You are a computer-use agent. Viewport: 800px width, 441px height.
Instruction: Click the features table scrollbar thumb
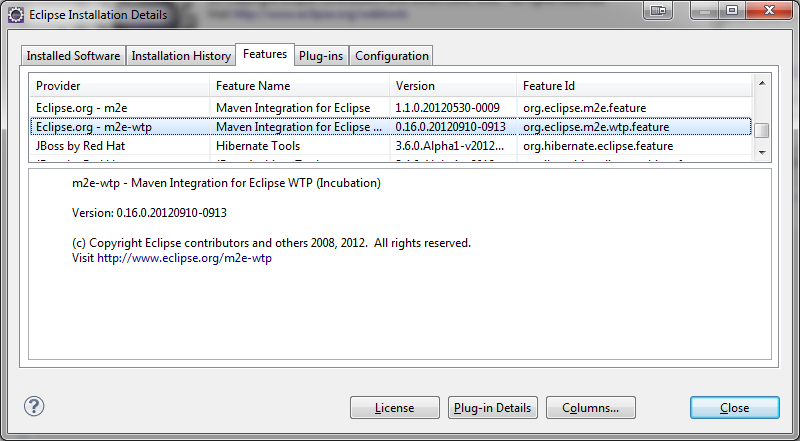click(762, 130)
